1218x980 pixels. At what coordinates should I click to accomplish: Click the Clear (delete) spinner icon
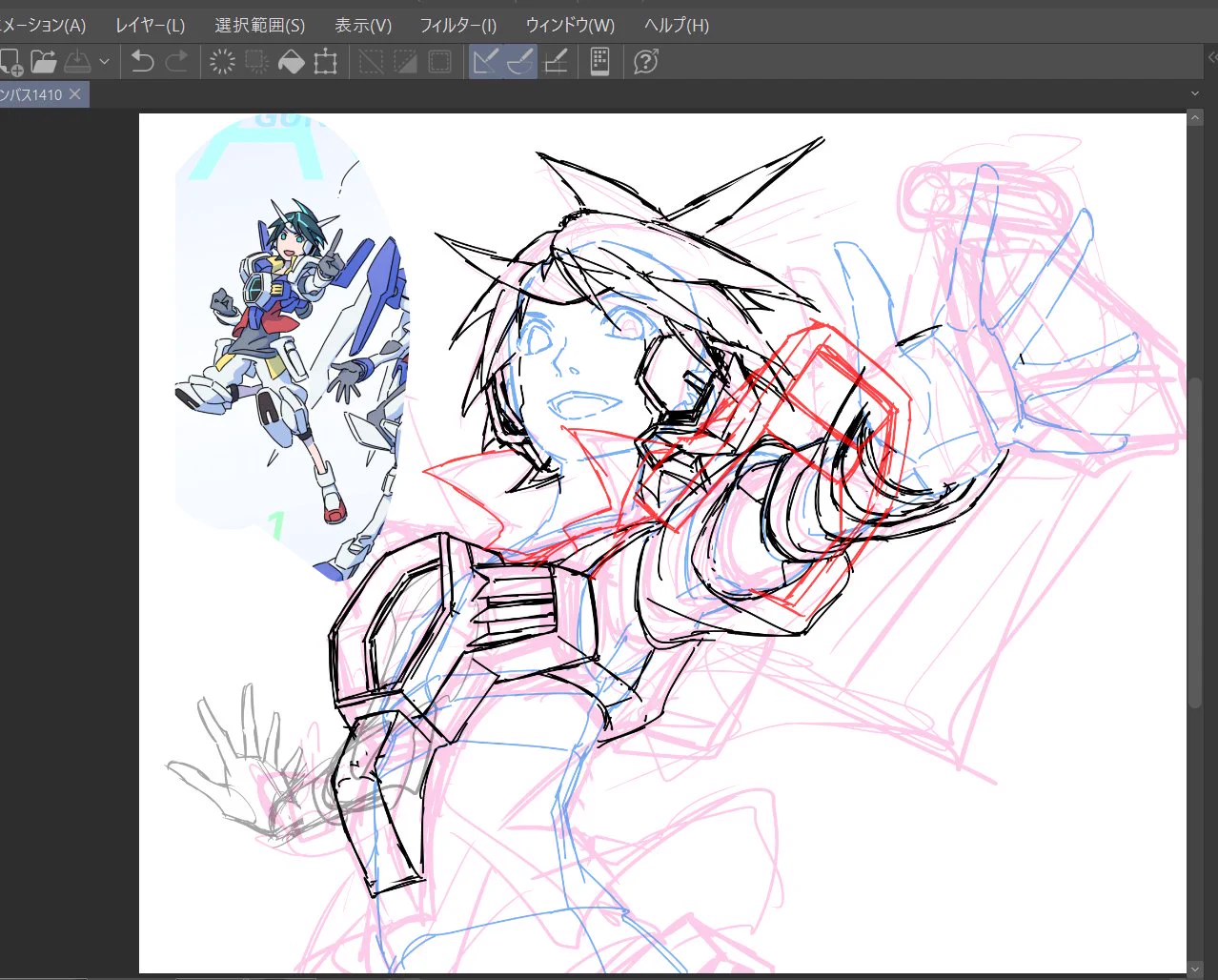point(222,62)
